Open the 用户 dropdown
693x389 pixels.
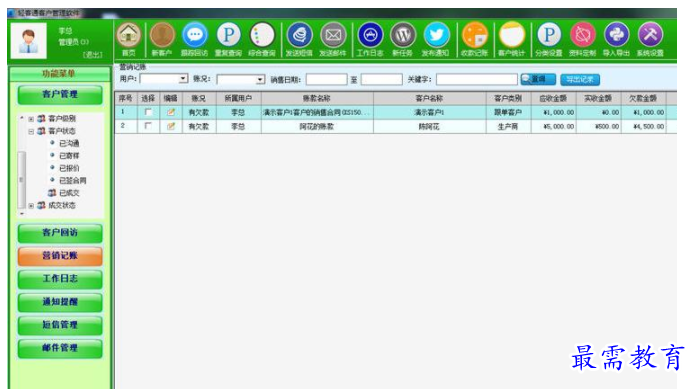[183, 79]
